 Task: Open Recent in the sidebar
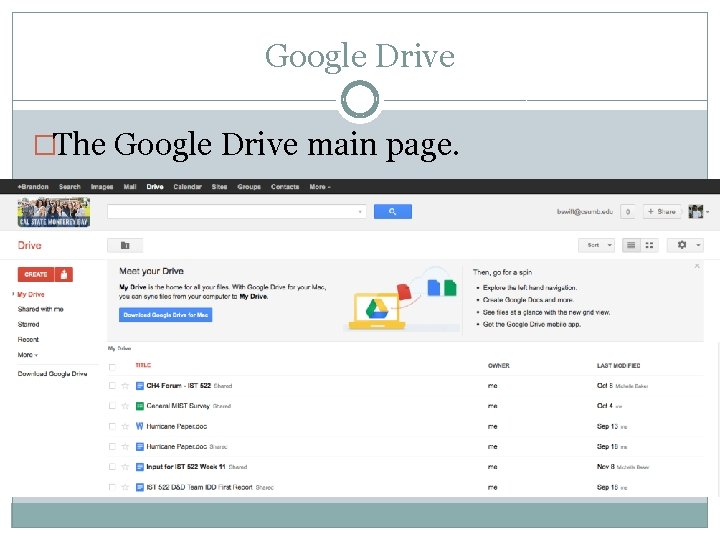28,340
